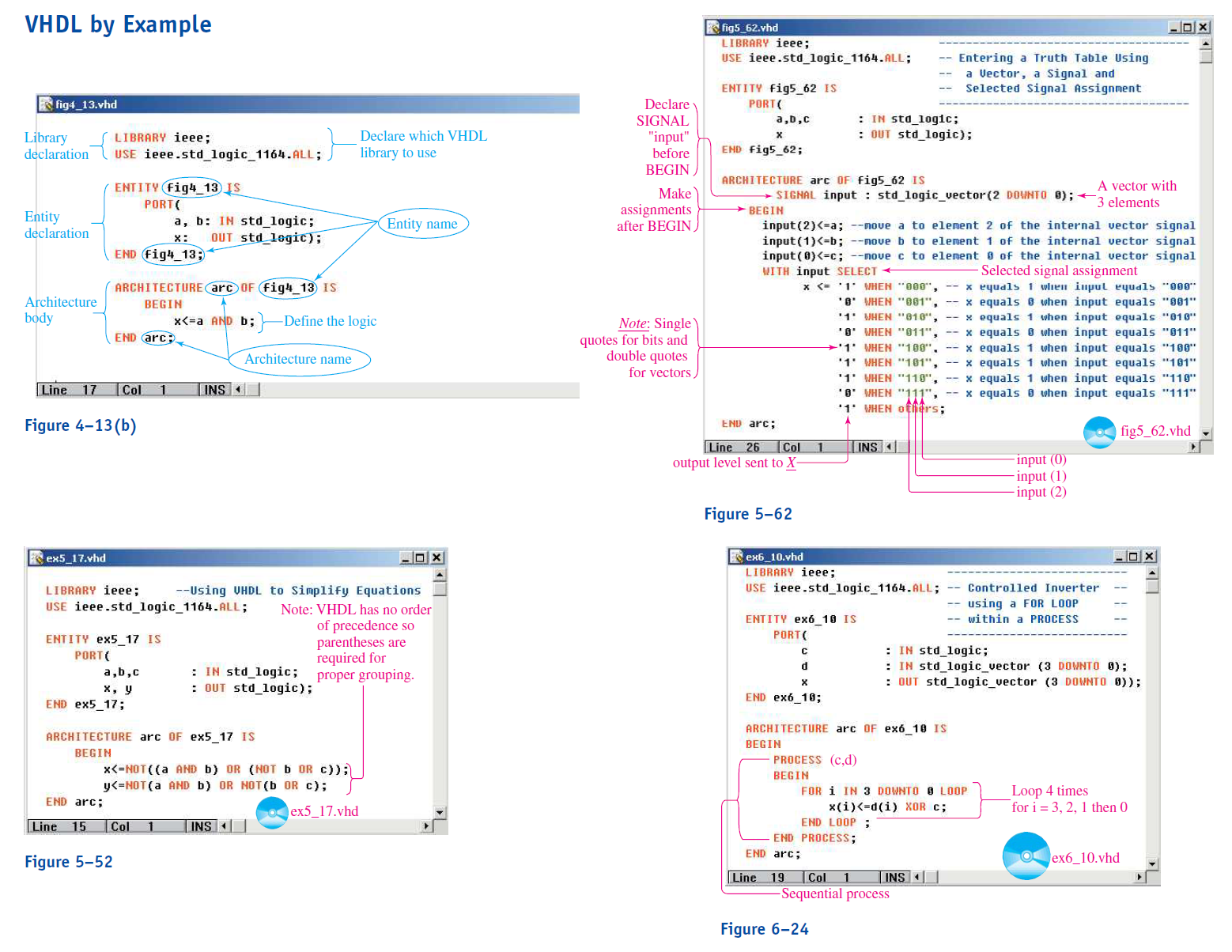Image resolution: width=1232 pixels, height=952 pixels.
Task: Click the 'ENTITY ex5_17 IS' line
Action: click(103, 639)
